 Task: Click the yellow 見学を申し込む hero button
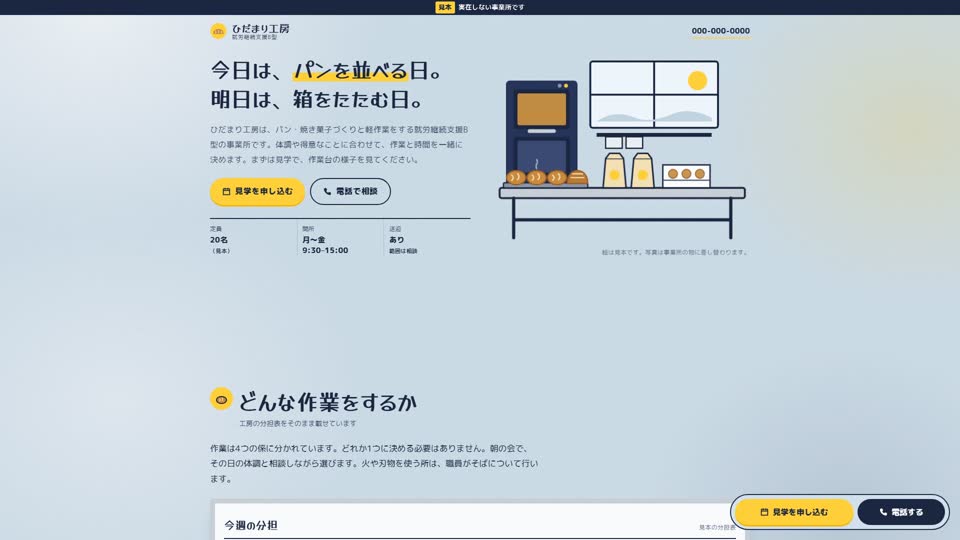(257, 192)
